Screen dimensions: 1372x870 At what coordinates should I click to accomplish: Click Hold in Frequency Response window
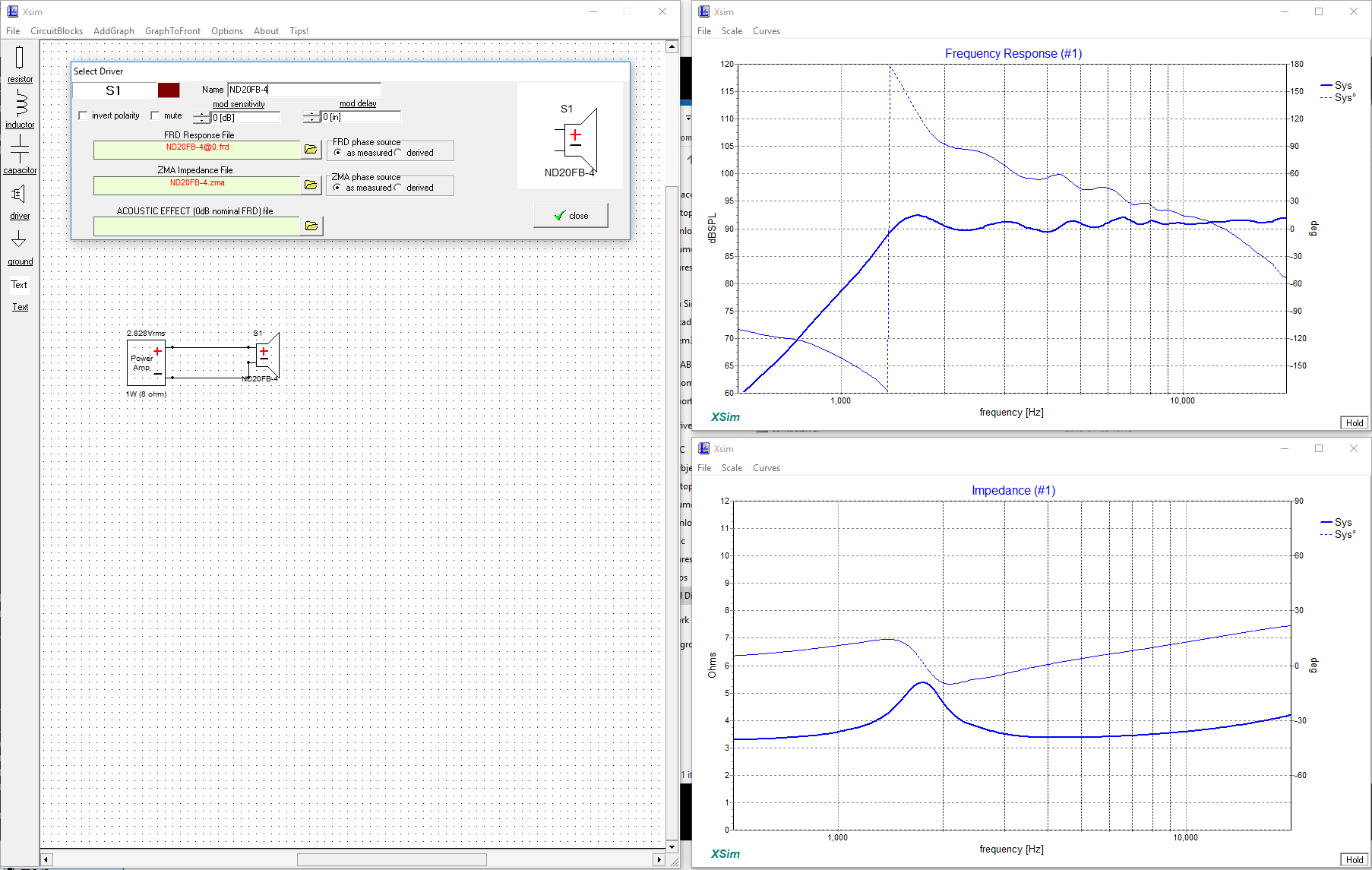point(1355,423)
